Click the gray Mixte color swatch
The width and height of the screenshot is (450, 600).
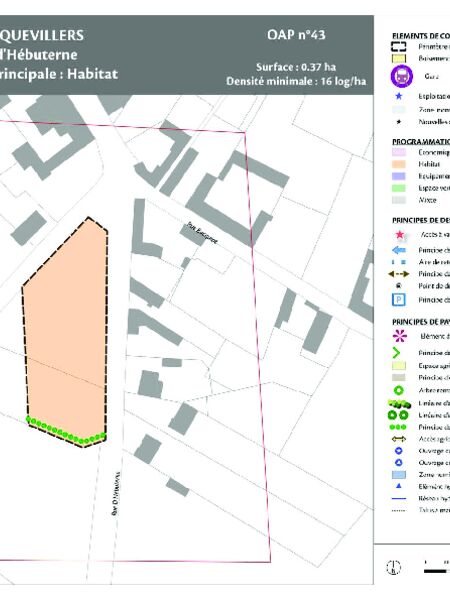click(x=399, y=200)
